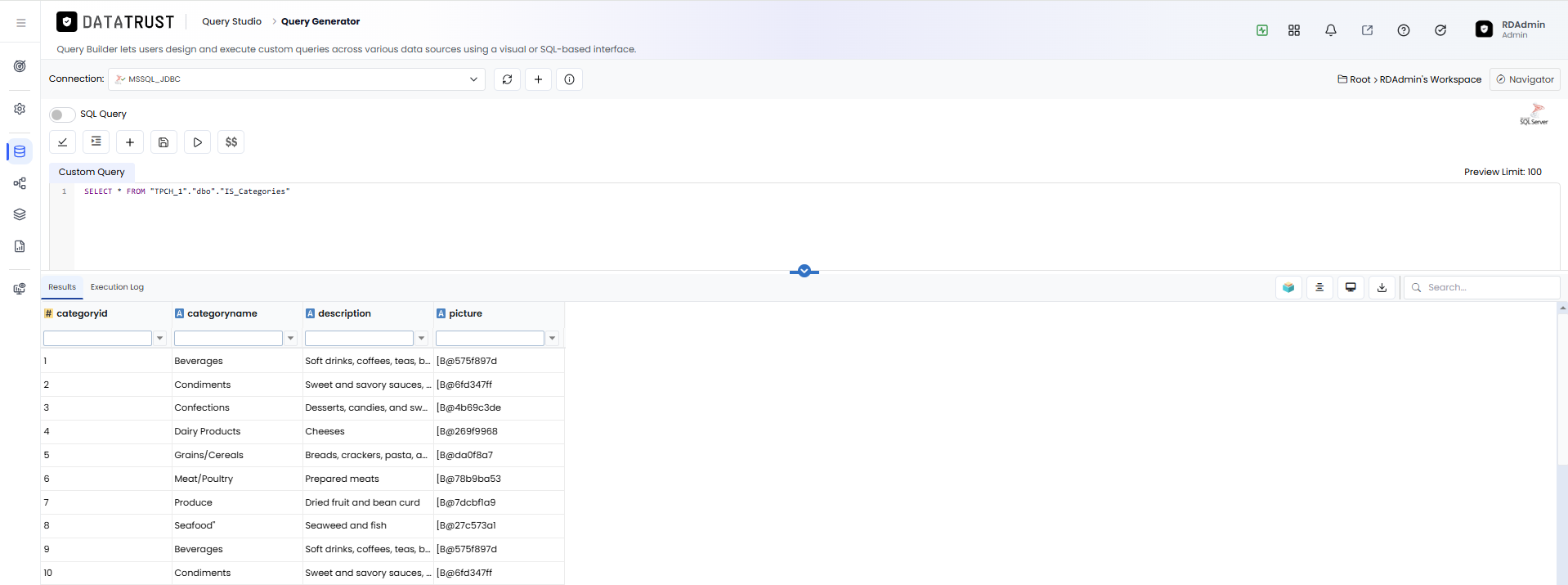Image resolution: width=1568 pixels, height=585 pixels.
Task: Click the DATATRUST logo
Action: [x=115, y=22]
